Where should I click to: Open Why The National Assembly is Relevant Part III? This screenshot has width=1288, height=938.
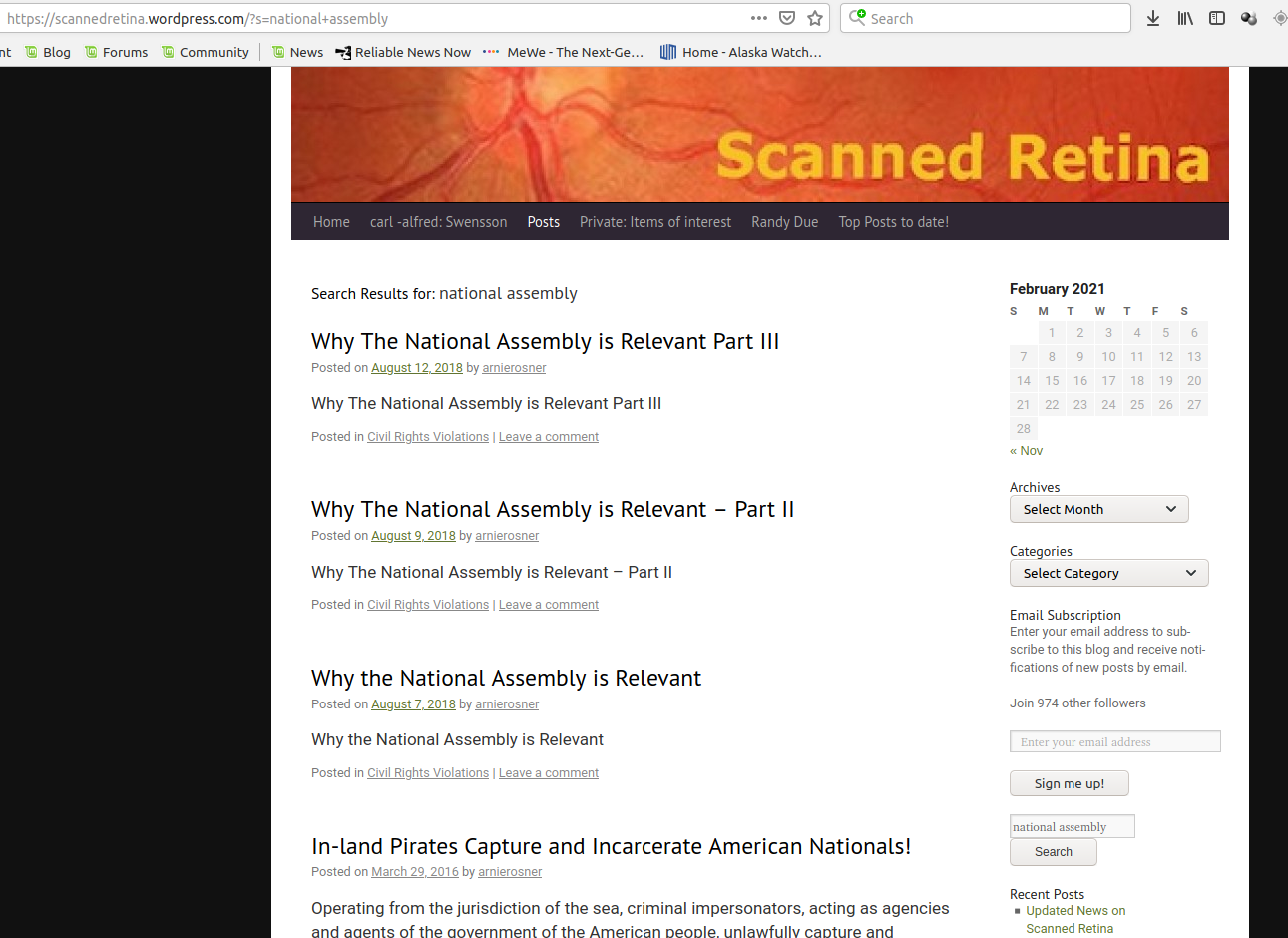545,341
